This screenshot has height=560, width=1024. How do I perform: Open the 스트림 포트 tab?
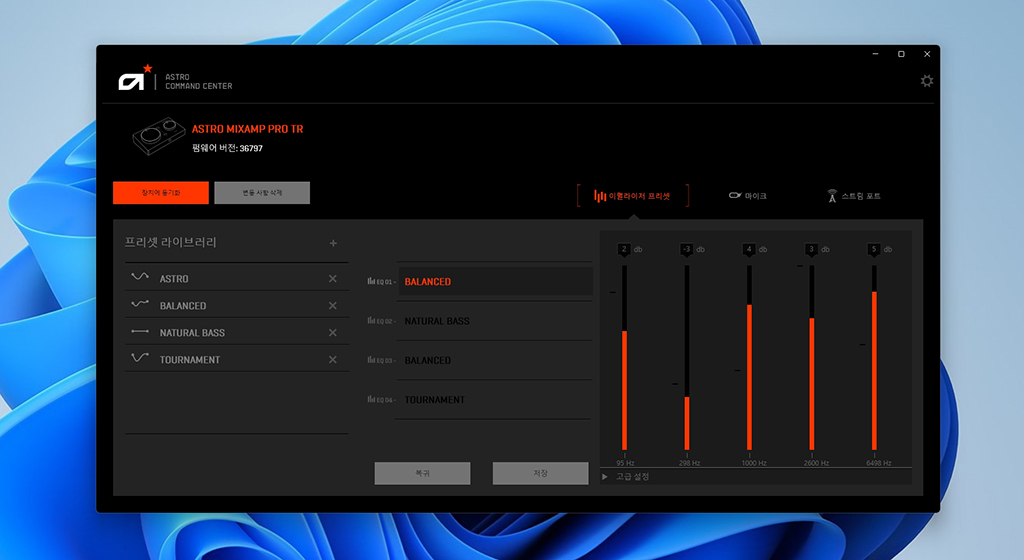click(x=854, y=196)
